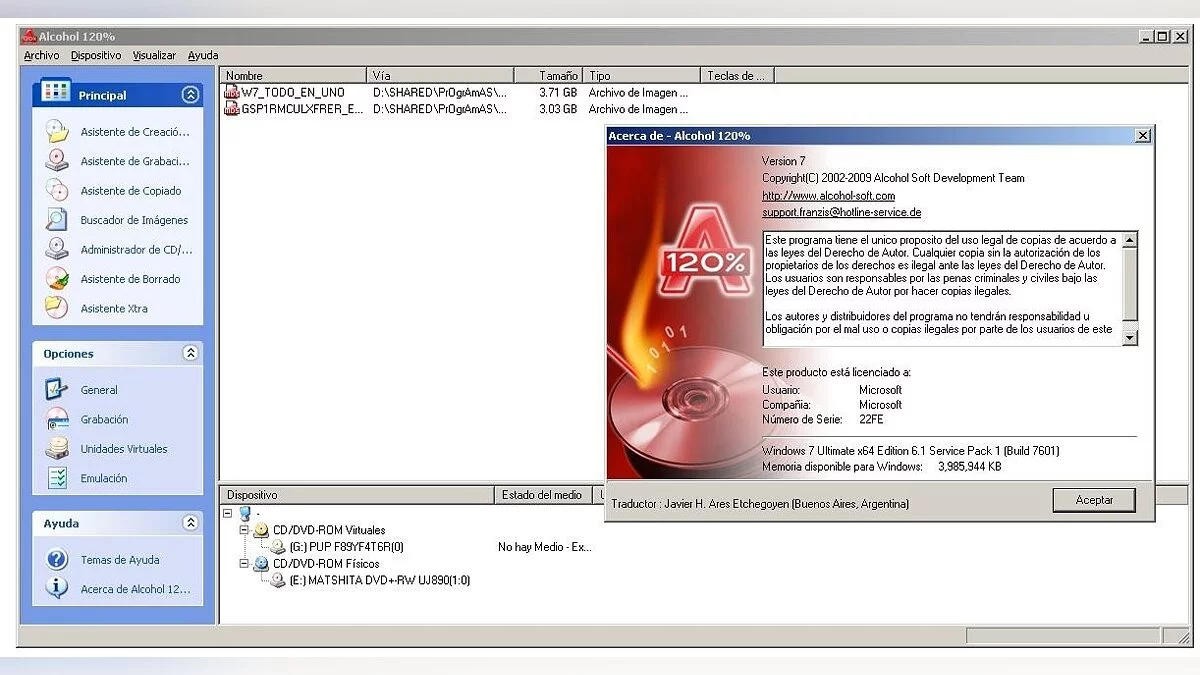Open the Archivo menu
Image resolution: width=1200 pixels, height=675 pixels.
(41, 56)
